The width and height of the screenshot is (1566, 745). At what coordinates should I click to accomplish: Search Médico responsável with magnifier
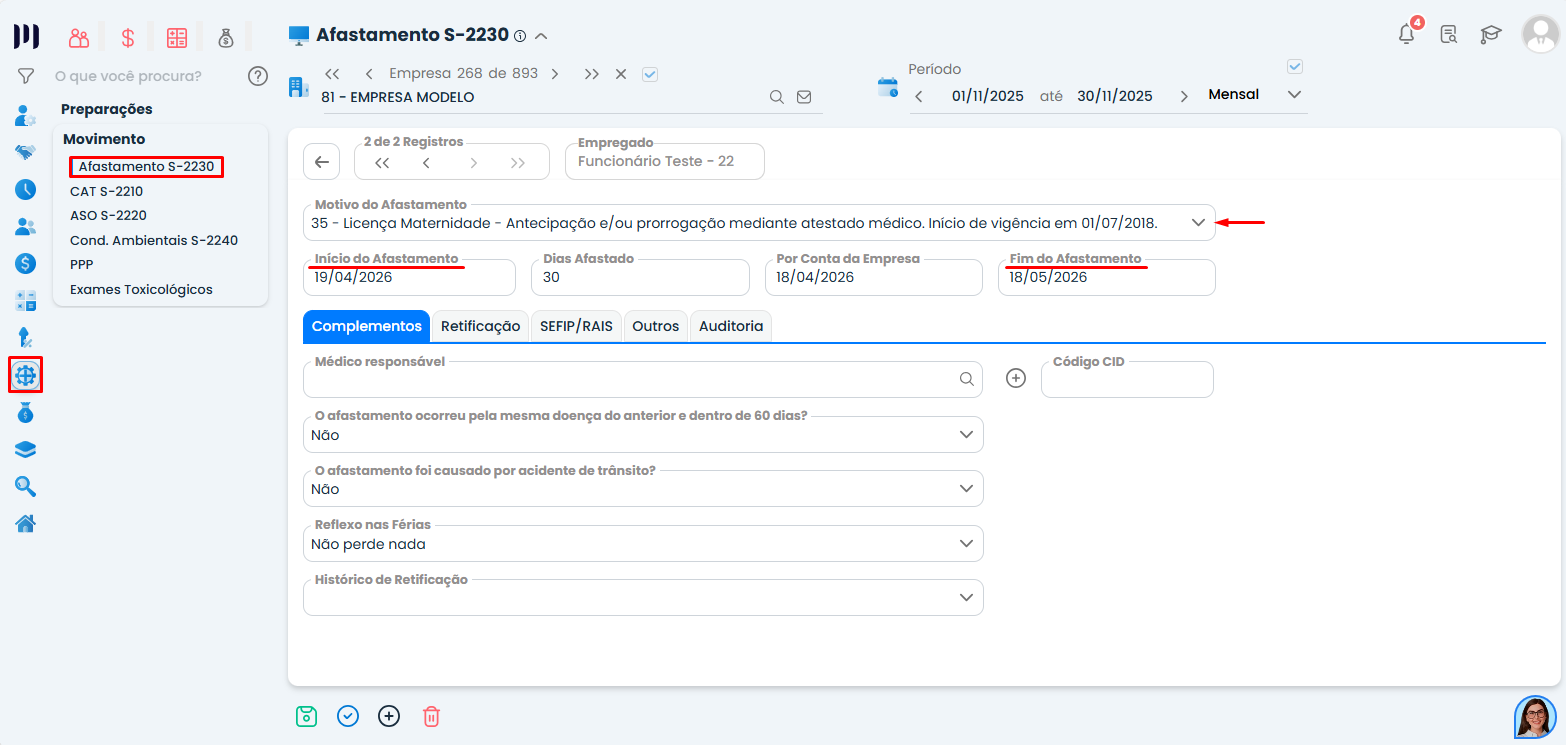click(x=966, y=379)
